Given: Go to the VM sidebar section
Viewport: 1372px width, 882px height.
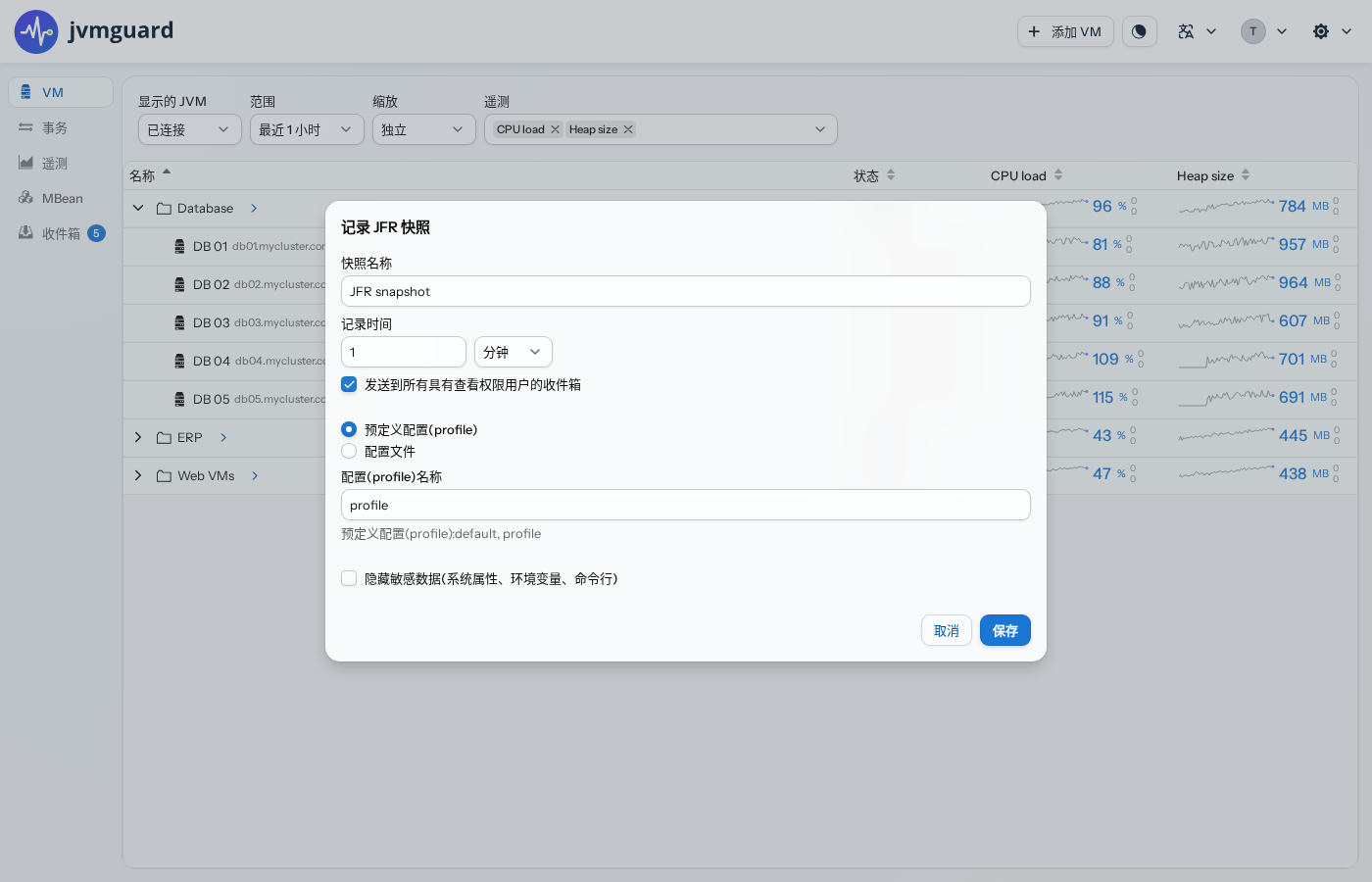Looking at the screenshot, I should click(x=61, y=92).
